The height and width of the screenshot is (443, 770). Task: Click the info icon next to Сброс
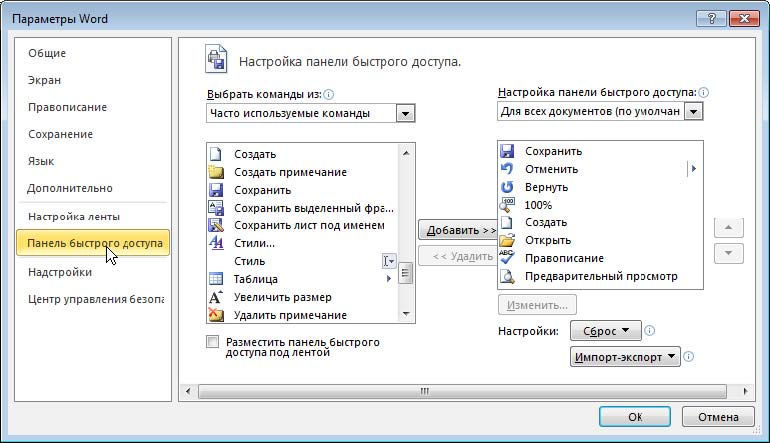tap(649, 331)
